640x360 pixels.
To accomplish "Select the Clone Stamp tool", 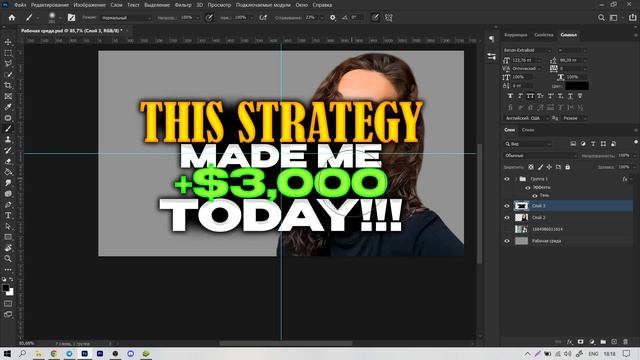I will (x=8, y=140).
